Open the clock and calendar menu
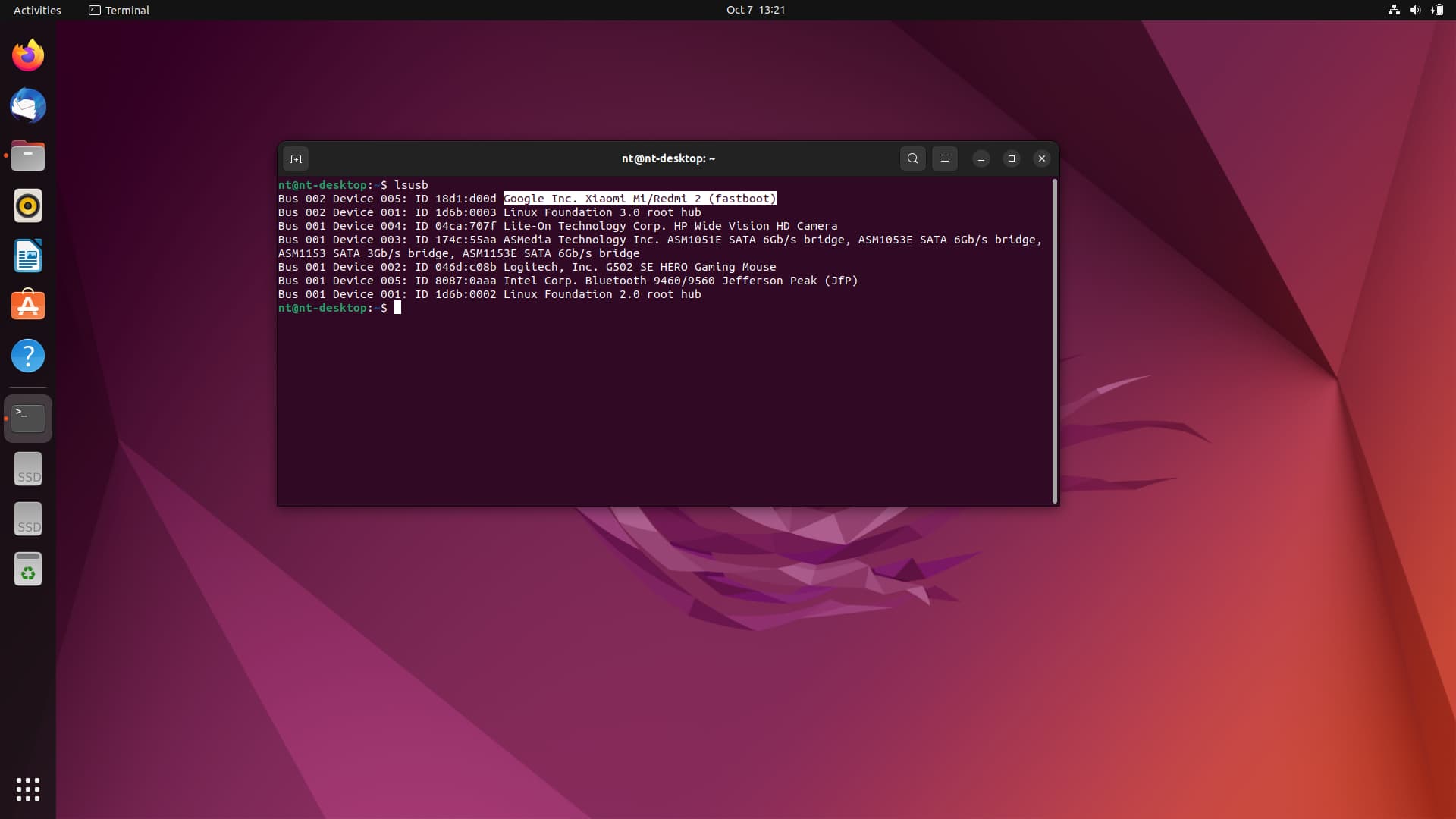Image resolution: width=1456 pixels, height=819 pixels. coord(755,10)
